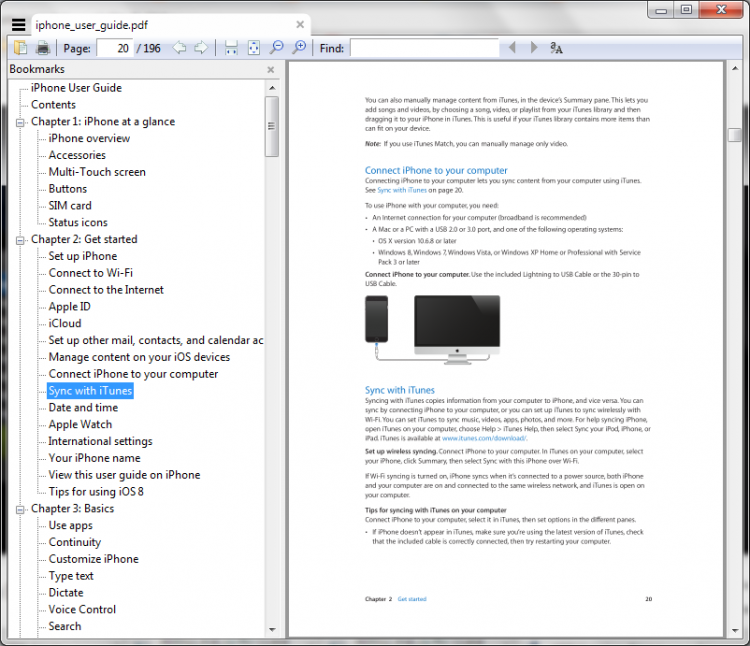This screenshot has width=750, height=646.
Task: Find previous match arrow
Action: point(512,47)
